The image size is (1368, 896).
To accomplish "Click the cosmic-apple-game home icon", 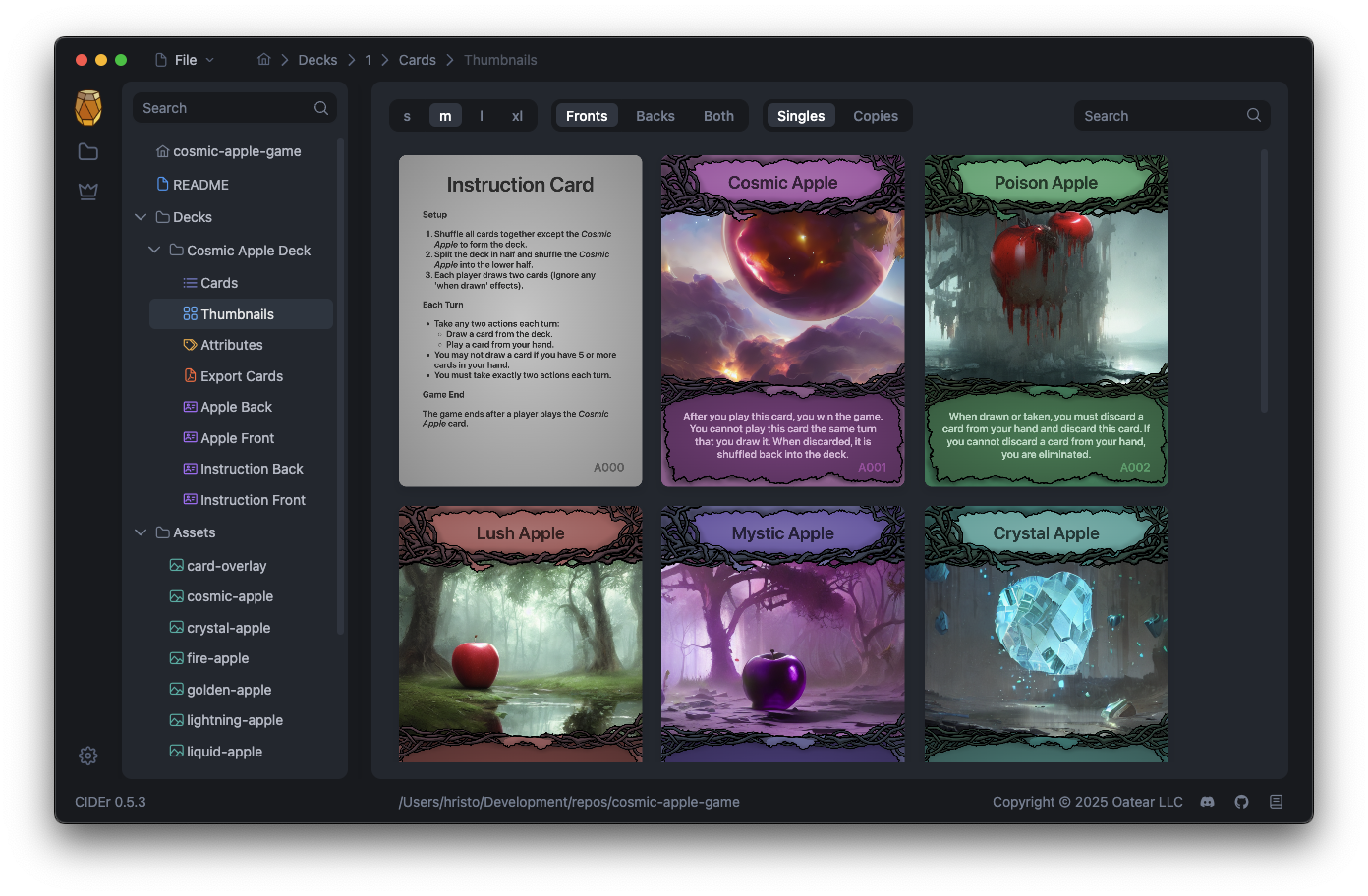I will 163,151.
